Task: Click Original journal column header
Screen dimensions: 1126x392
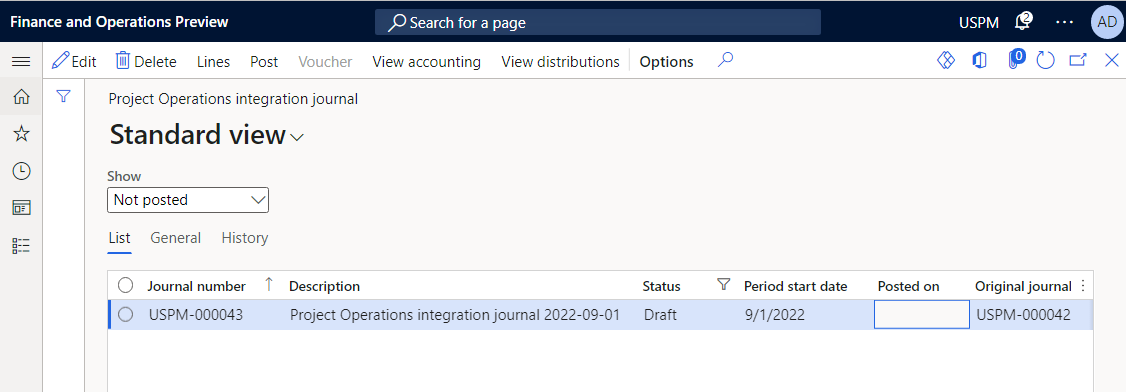Action: 1023,286
